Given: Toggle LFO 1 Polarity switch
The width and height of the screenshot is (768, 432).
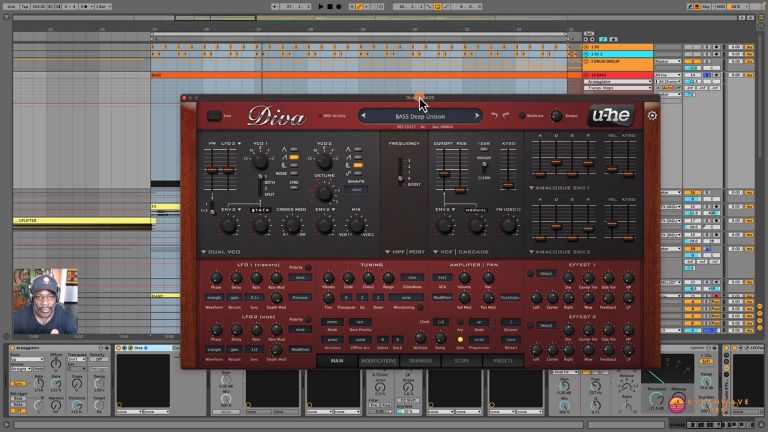Looking at the screenshot, I should click(x=308, y=267).
